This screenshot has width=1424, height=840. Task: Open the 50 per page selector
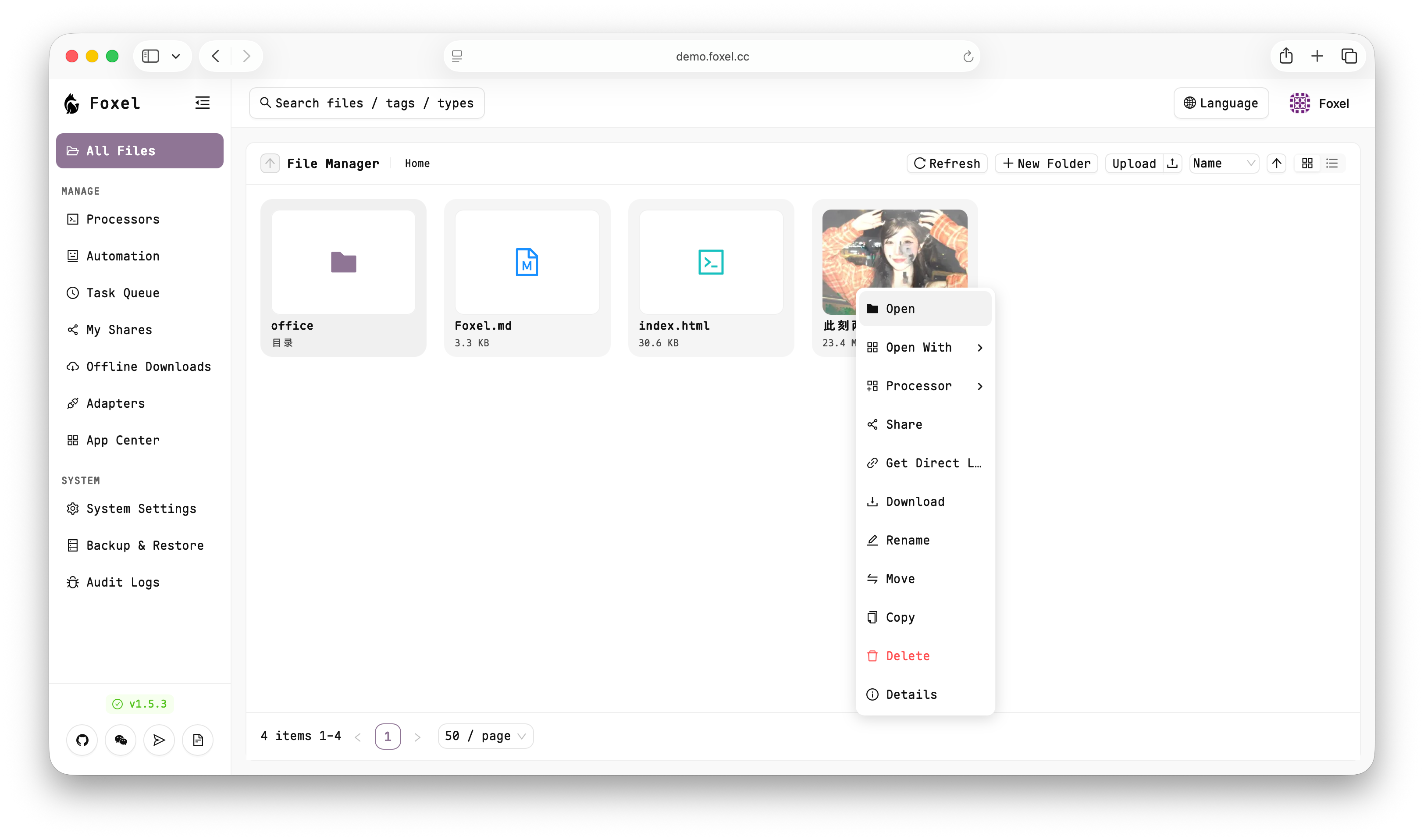(x=485, y=736)
